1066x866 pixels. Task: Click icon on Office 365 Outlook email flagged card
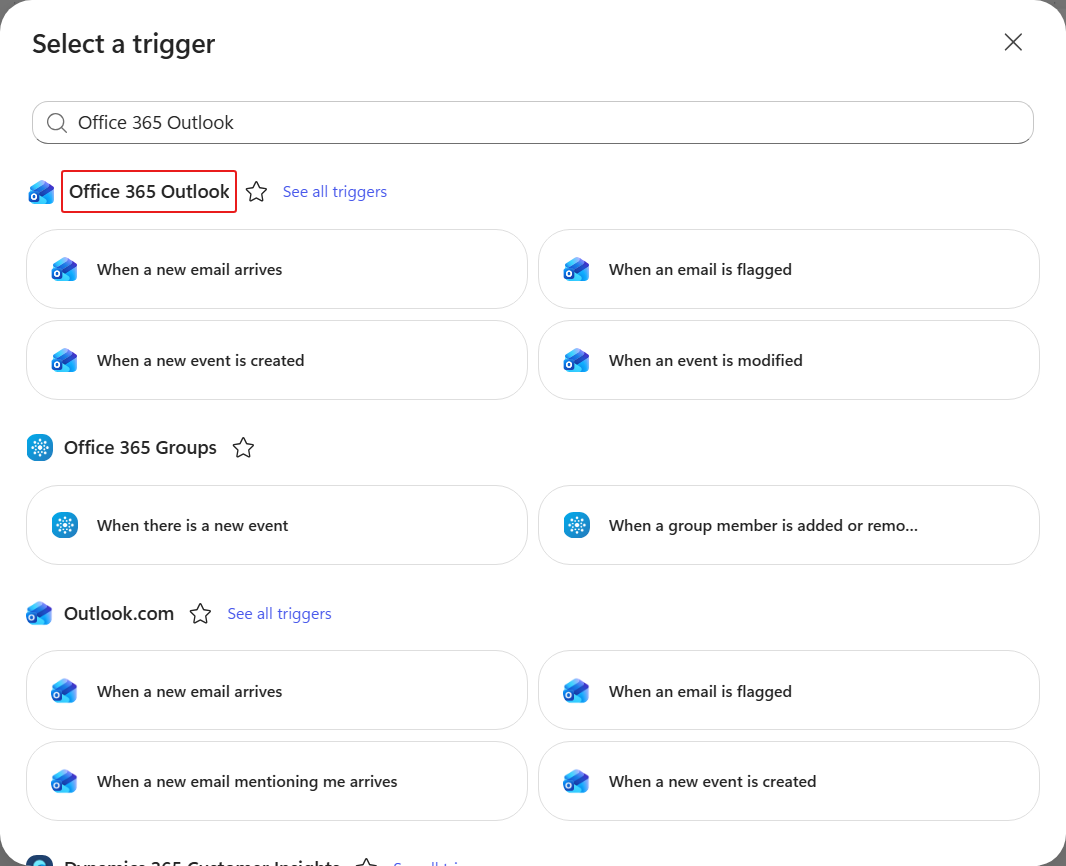pos(577,269)
